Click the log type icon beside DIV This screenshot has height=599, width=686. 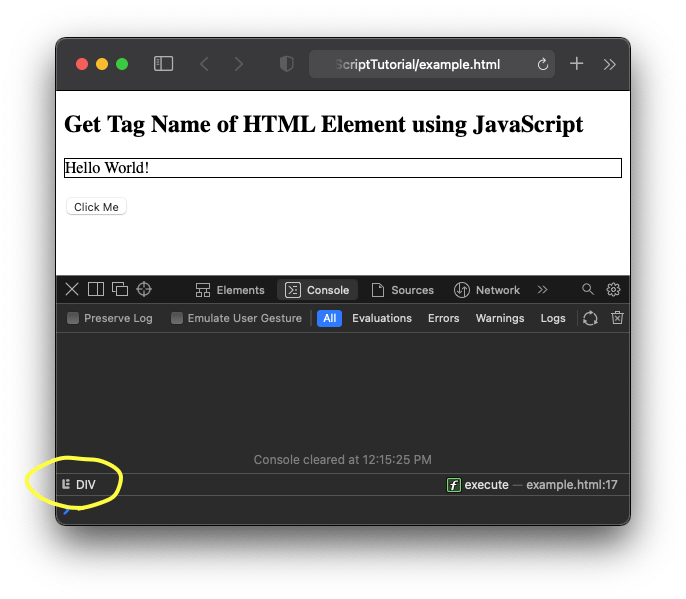tap(66, 484)
